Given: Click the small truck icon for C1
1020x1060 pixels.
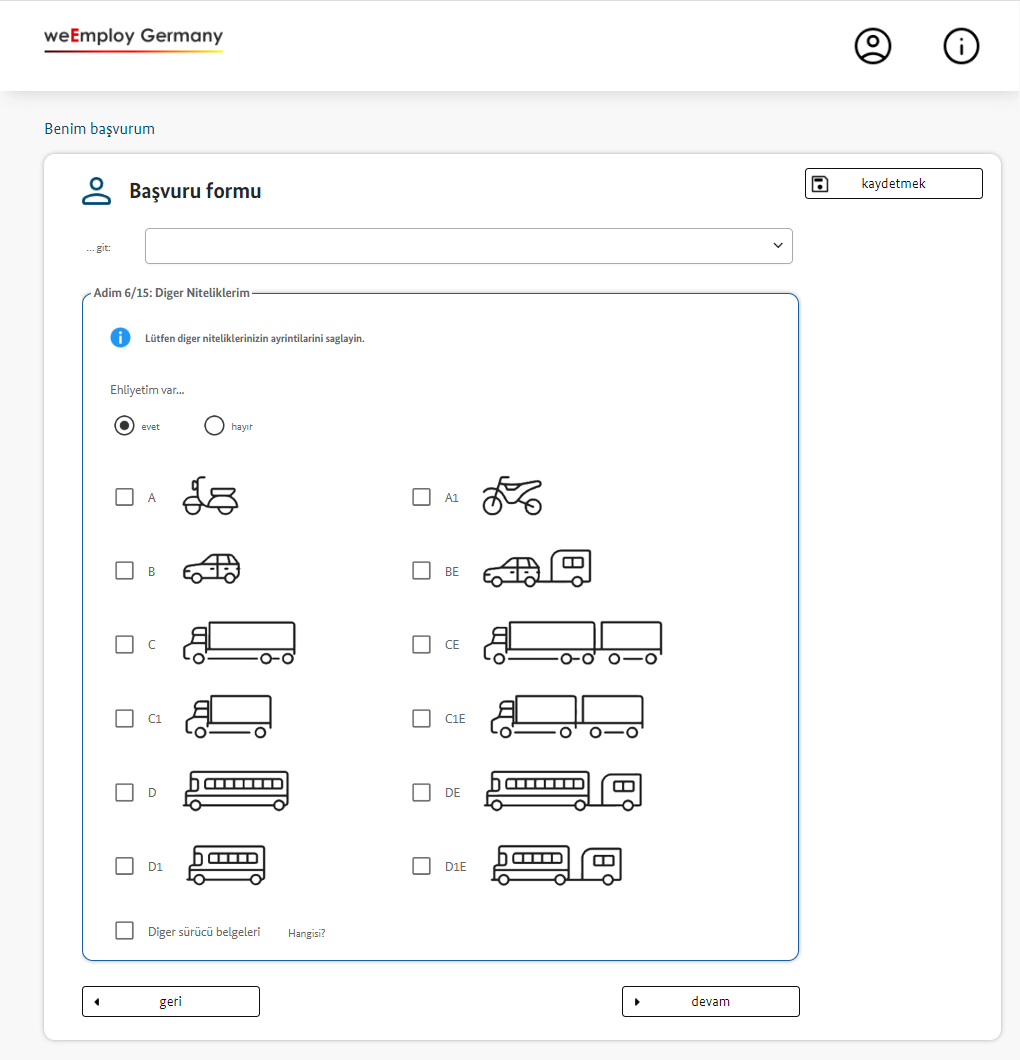Looking at the screenshot, I should click(228, 717).
